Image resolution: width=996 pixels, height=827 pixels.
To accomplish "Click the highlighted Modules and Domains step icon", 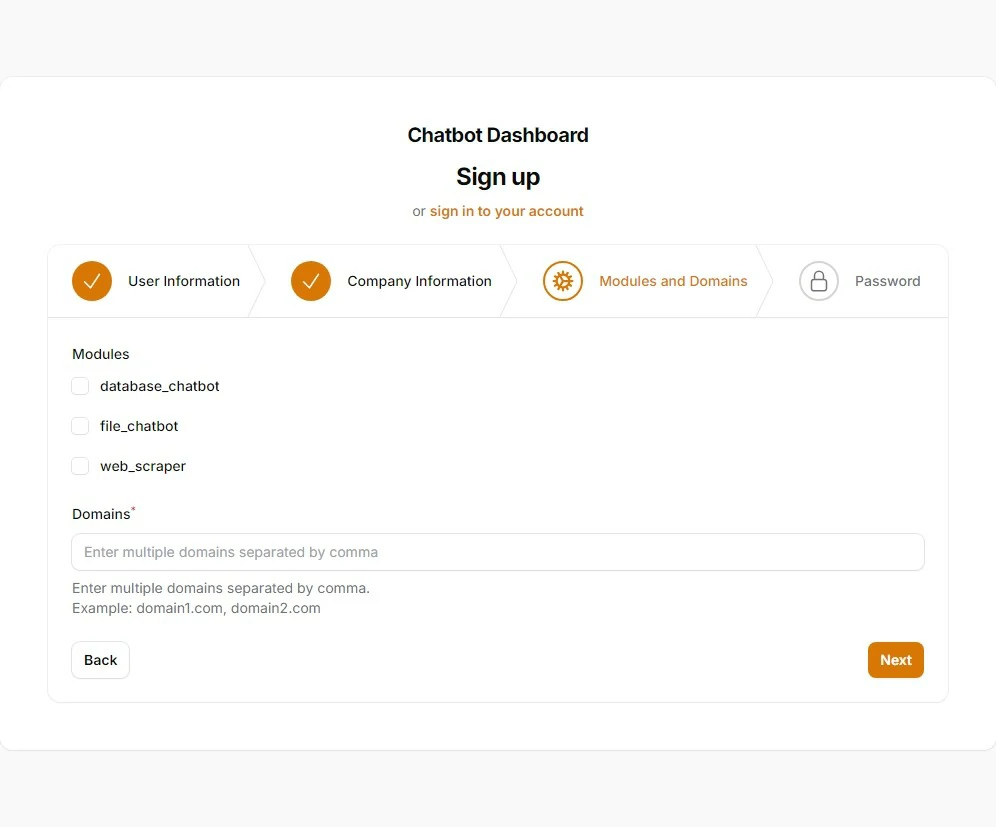I will (562, 281).
